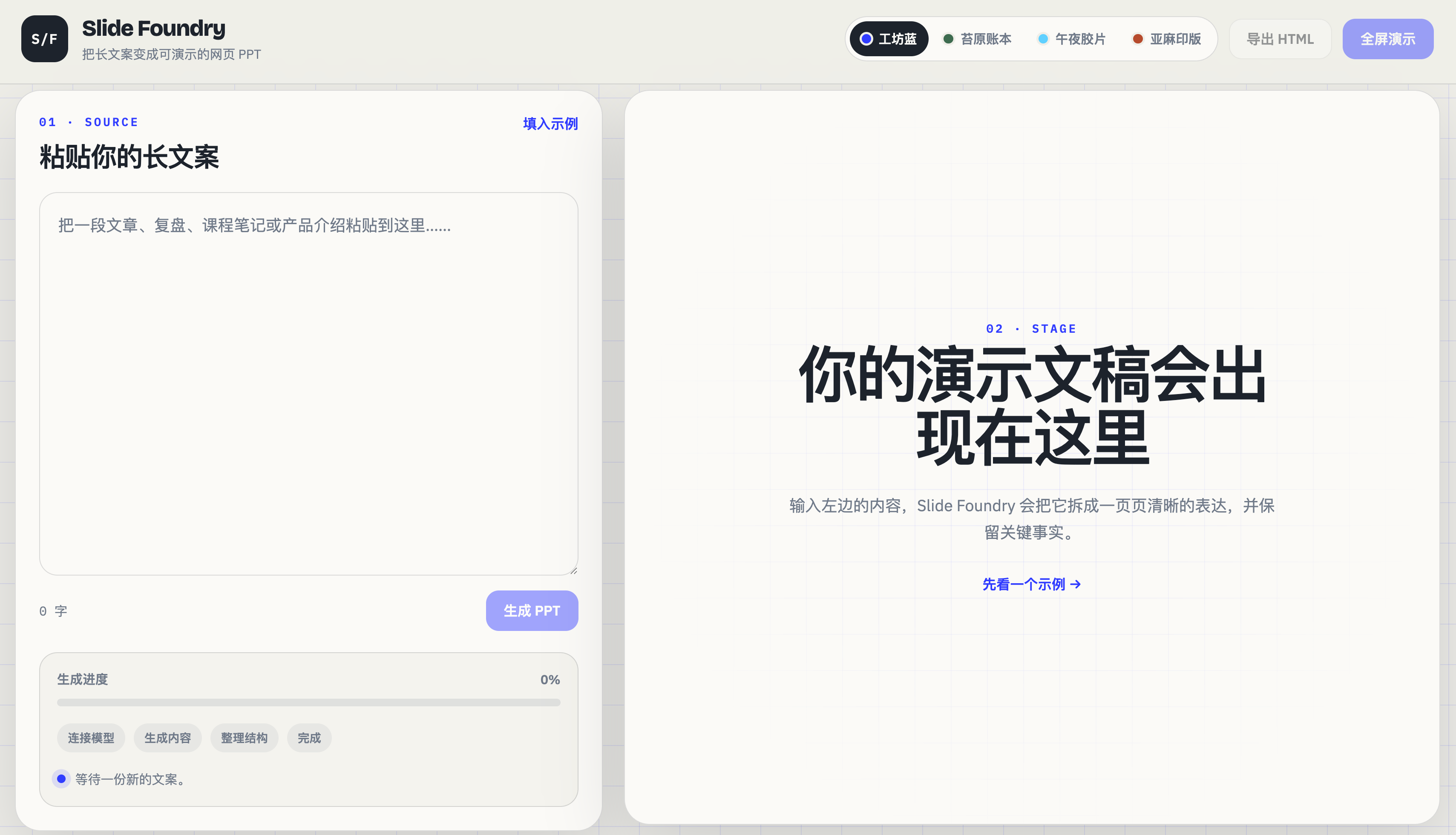Click the blue status dot beside 等待一份新的文案
This screenshot has height=835, width=1456.
pos(61,779)
